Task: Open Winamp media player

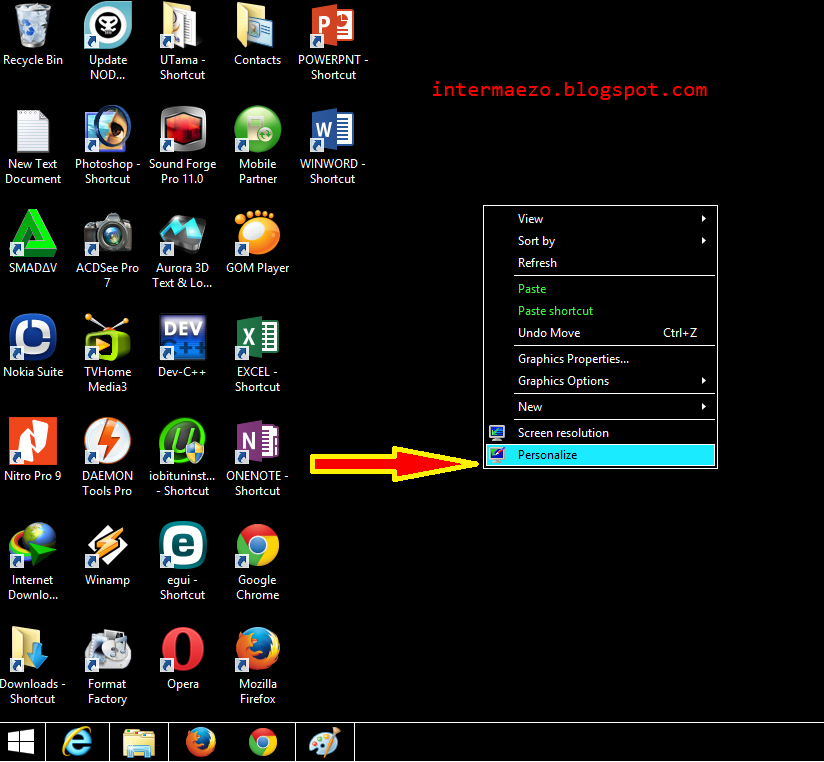Action: [x=107, y=546]
